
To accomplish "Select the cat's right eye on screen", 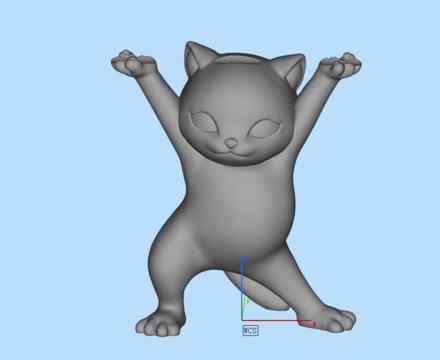I will coord(265,129).
